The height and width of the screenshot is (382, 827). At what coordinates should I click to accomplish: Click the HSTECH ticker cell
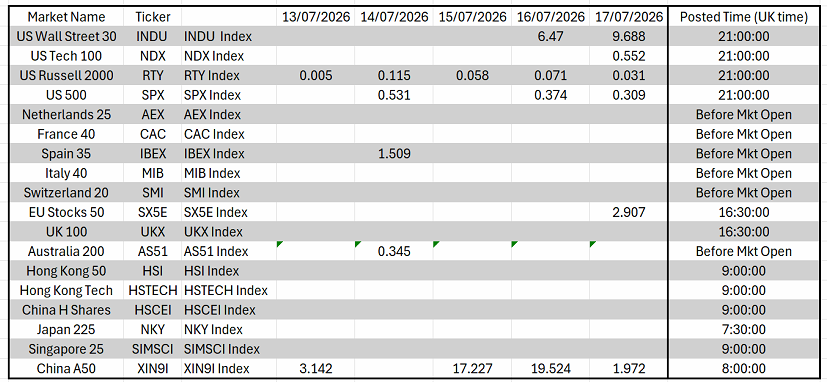pyautogui.click(x=152, y=290)
